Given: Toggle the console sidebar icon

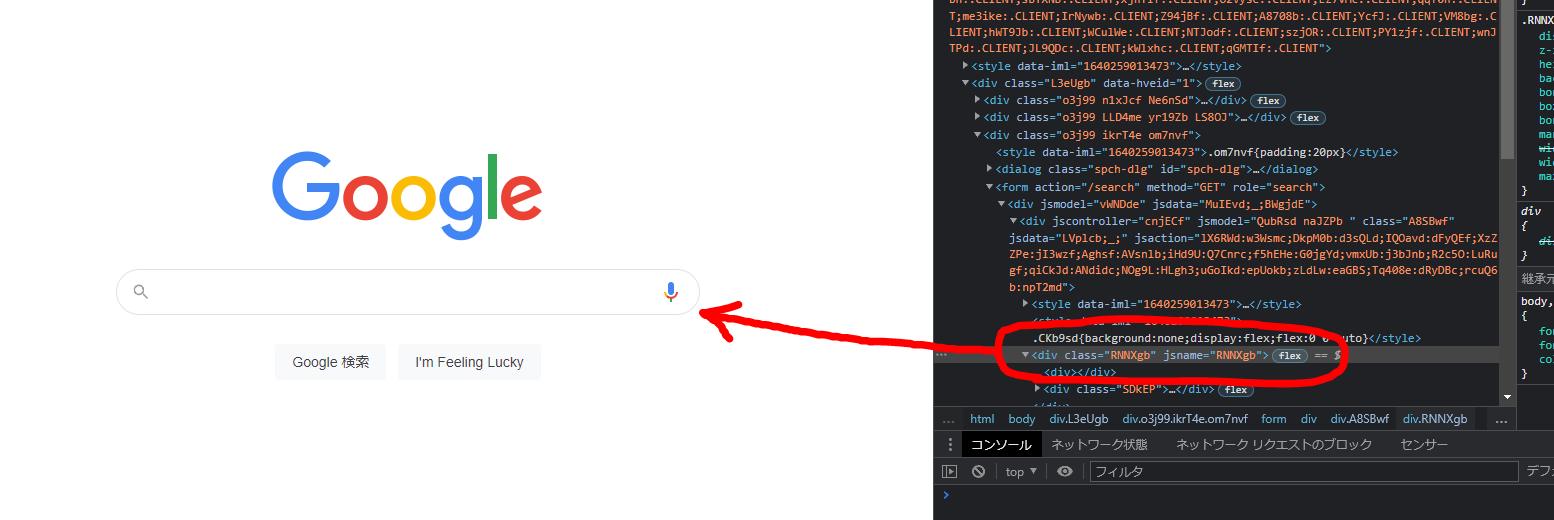Looking at the screenshot, I should tap(950, 472).
